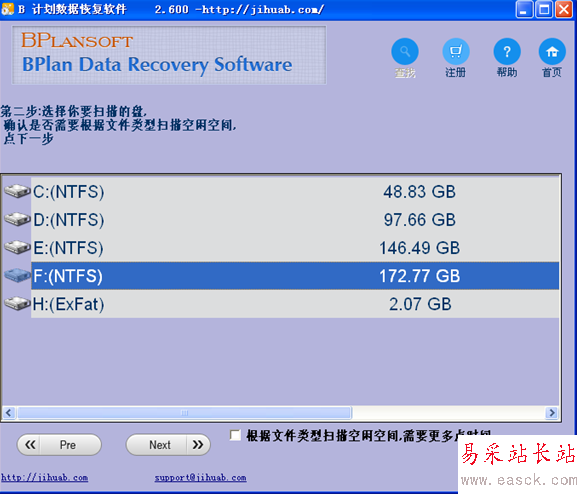Click the magnifier search icon

[x=405, y=52]
